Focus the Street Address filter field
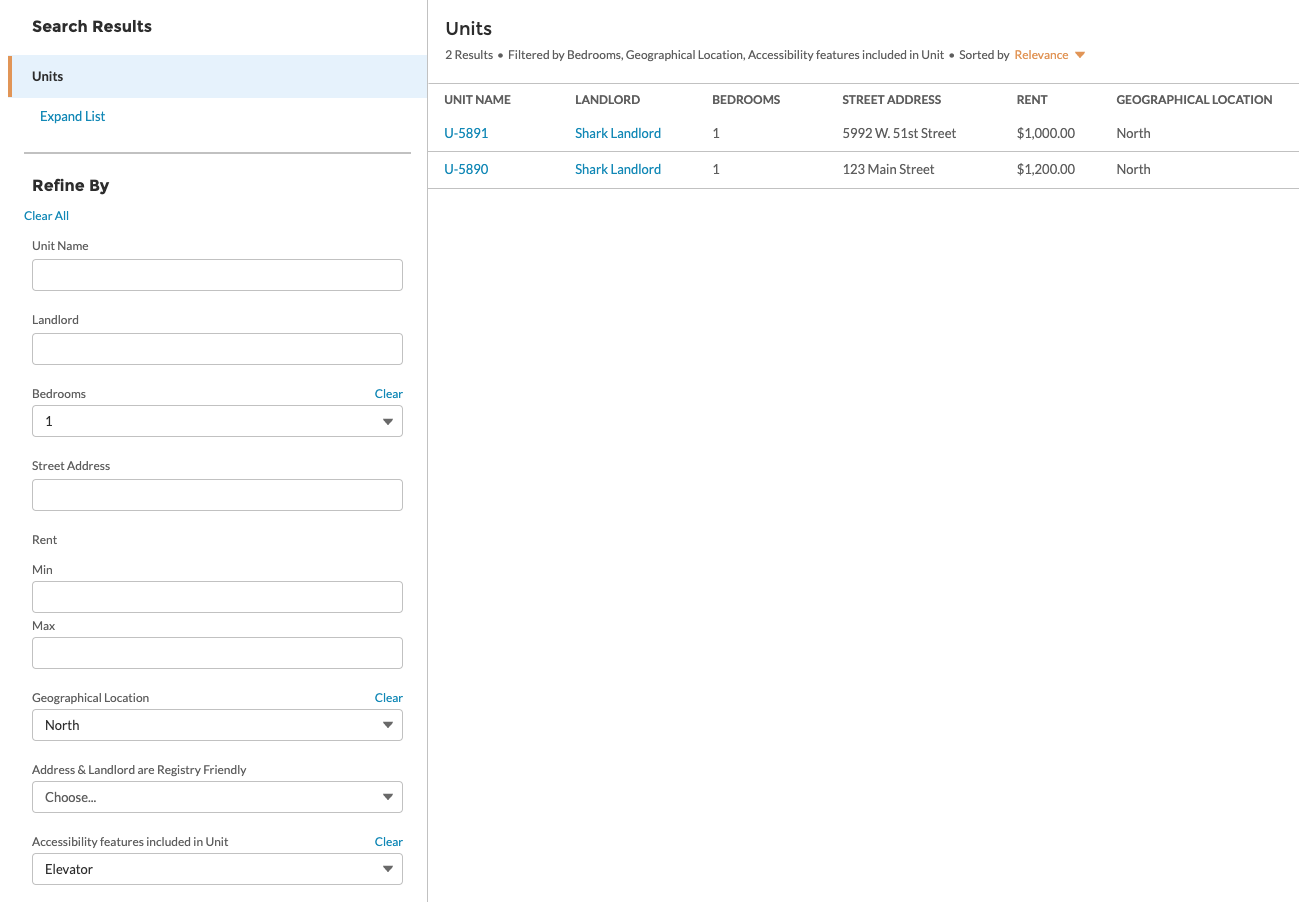Screen dimensions: 1299x902 tap(217, 495)
